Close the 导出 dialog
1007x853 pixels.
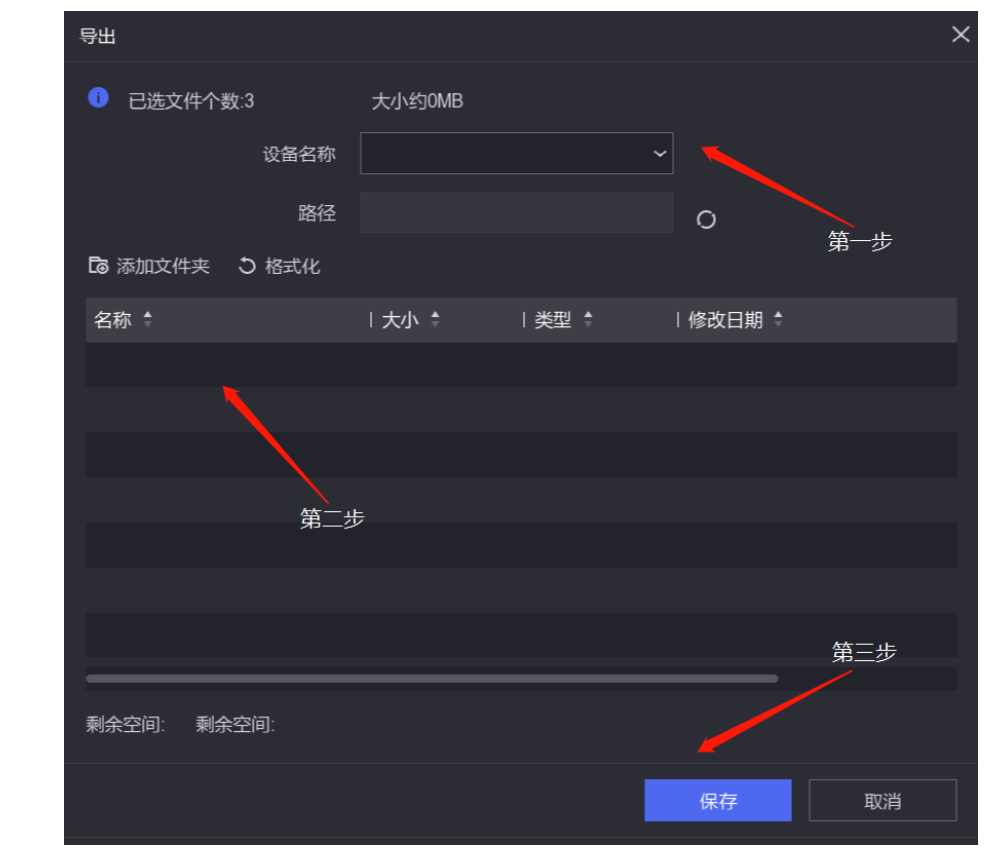click(x=961, y=34)
